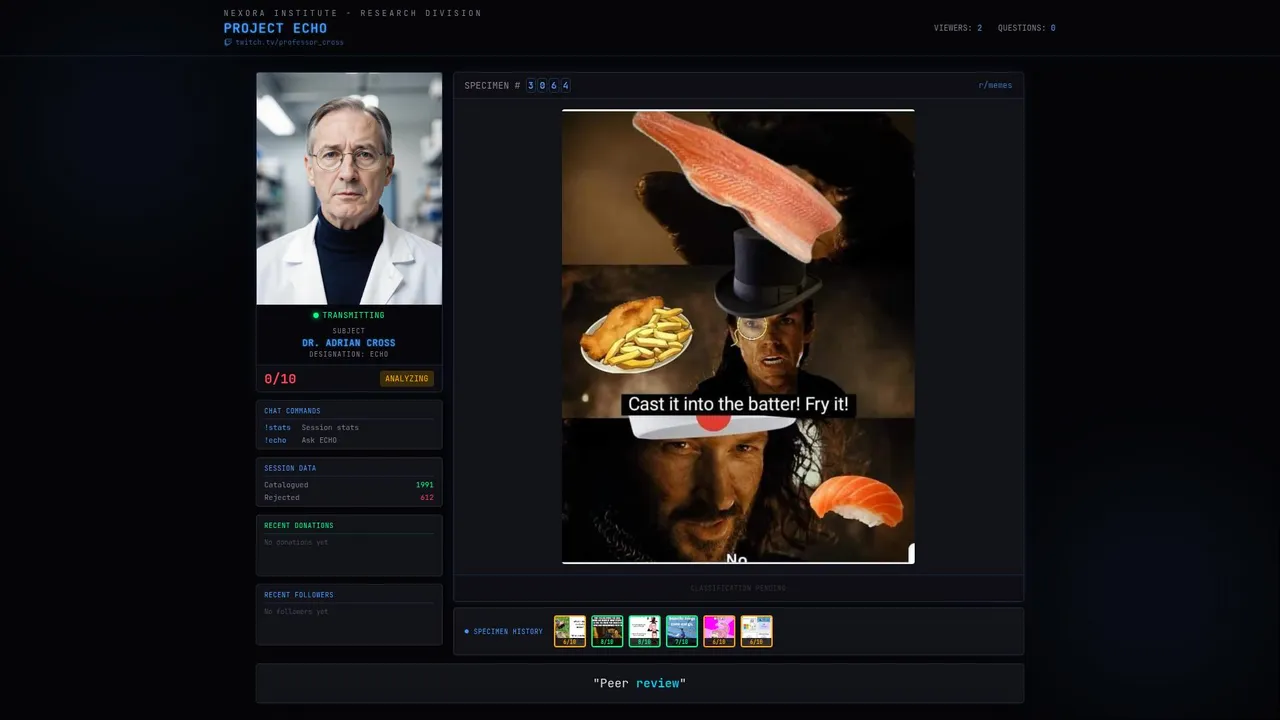The height and width of the screenshot is (720, 1280).
Task: Open the r/memes subreddit link
Action: pos(995,86)
